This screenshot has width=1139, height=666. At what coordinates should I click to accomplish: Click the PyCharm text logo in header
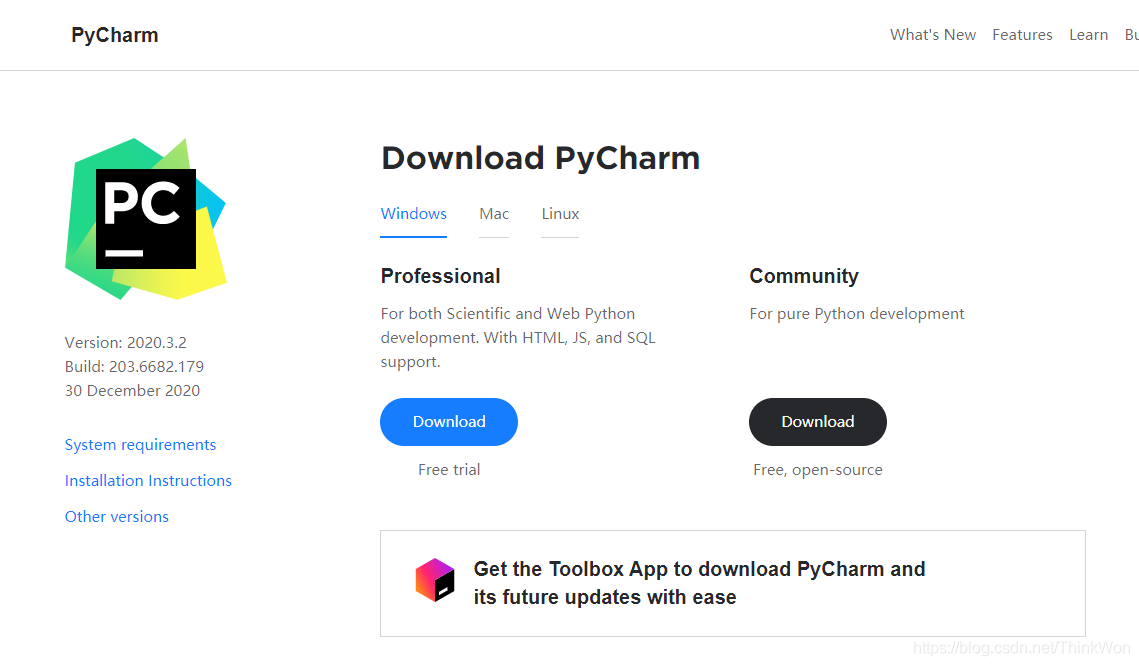pyautogui.click(x=113, y=34)
